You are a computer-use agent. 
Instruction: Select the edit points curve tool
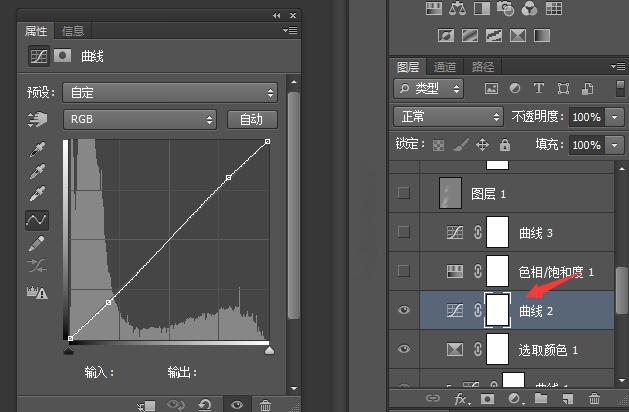[37, 220]
